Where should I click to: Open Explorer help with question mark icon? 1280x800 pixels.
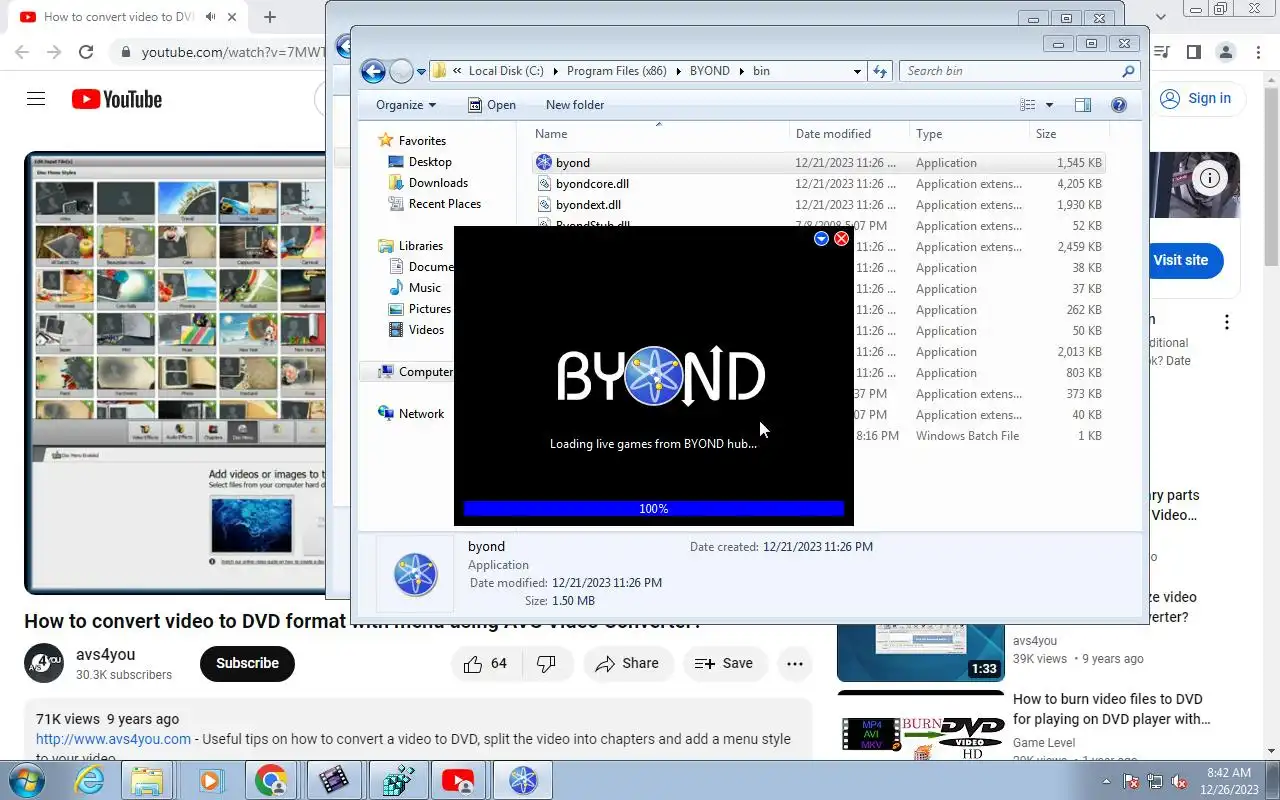1119,105
